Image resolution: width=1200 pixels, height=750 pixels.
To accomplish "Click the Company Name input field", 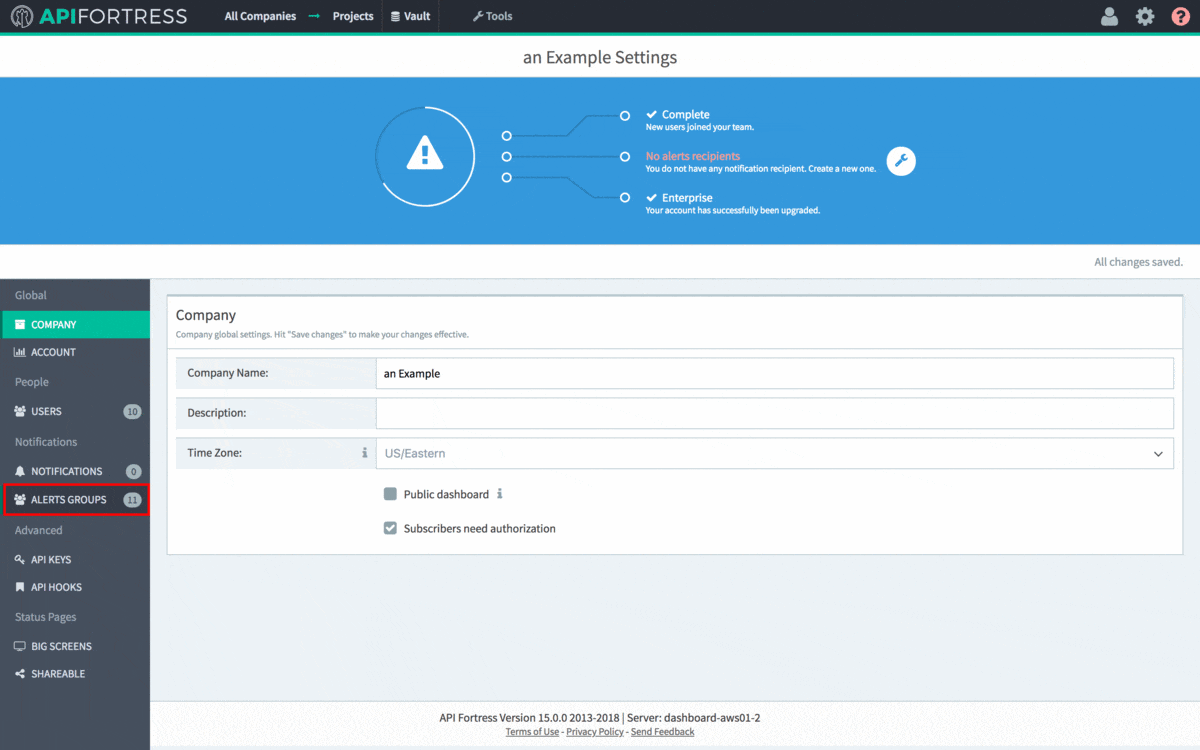I will [x=774, y=373].
